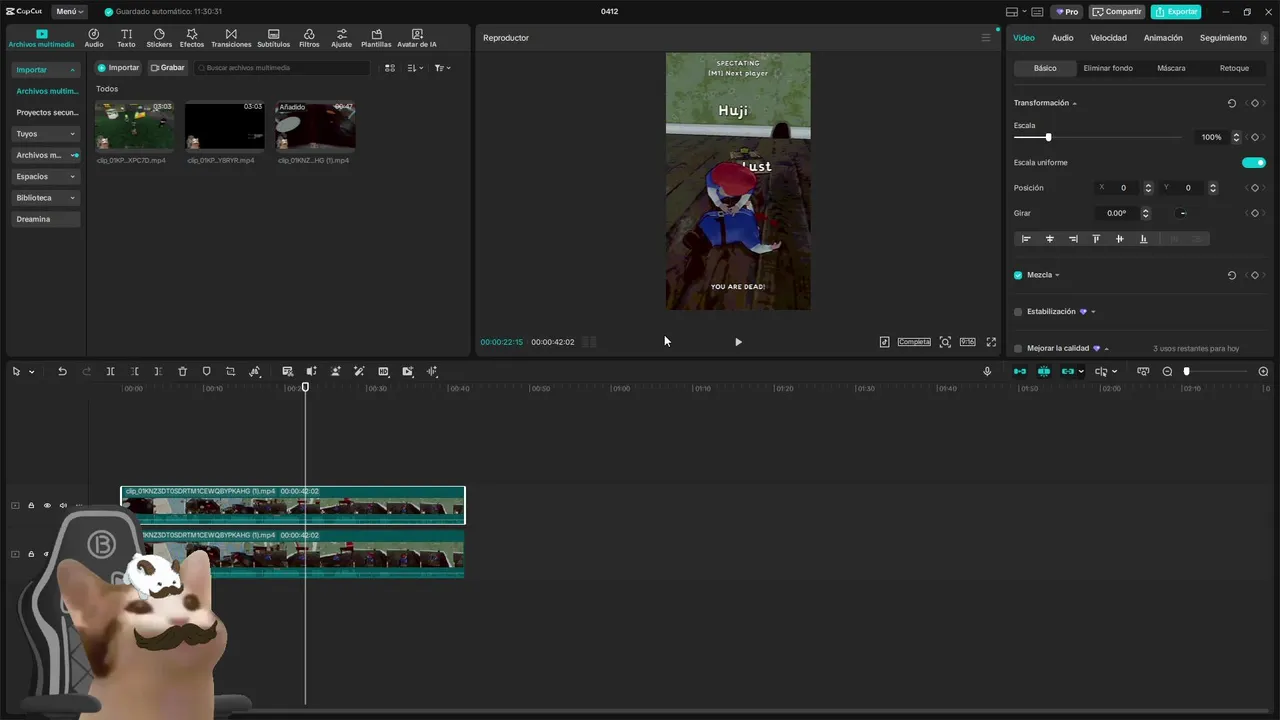Open the Efectos panel
The height and width of the screenshot is (720, 1280).
coord(192,38)
